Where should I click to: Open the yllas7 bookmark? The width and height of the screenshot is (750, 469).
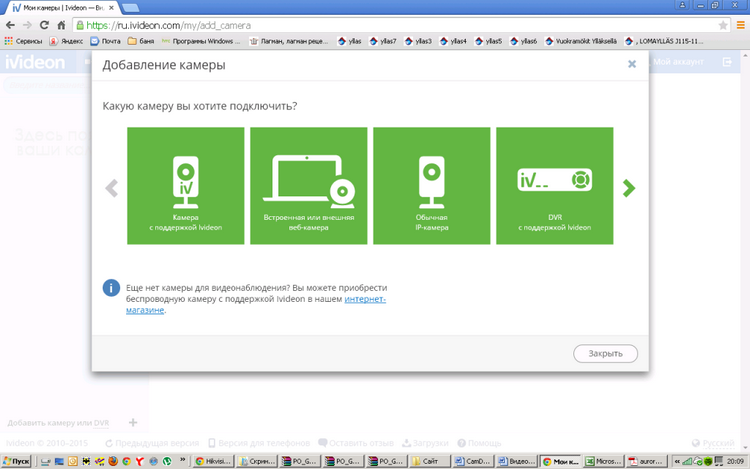tap(383, 42)
